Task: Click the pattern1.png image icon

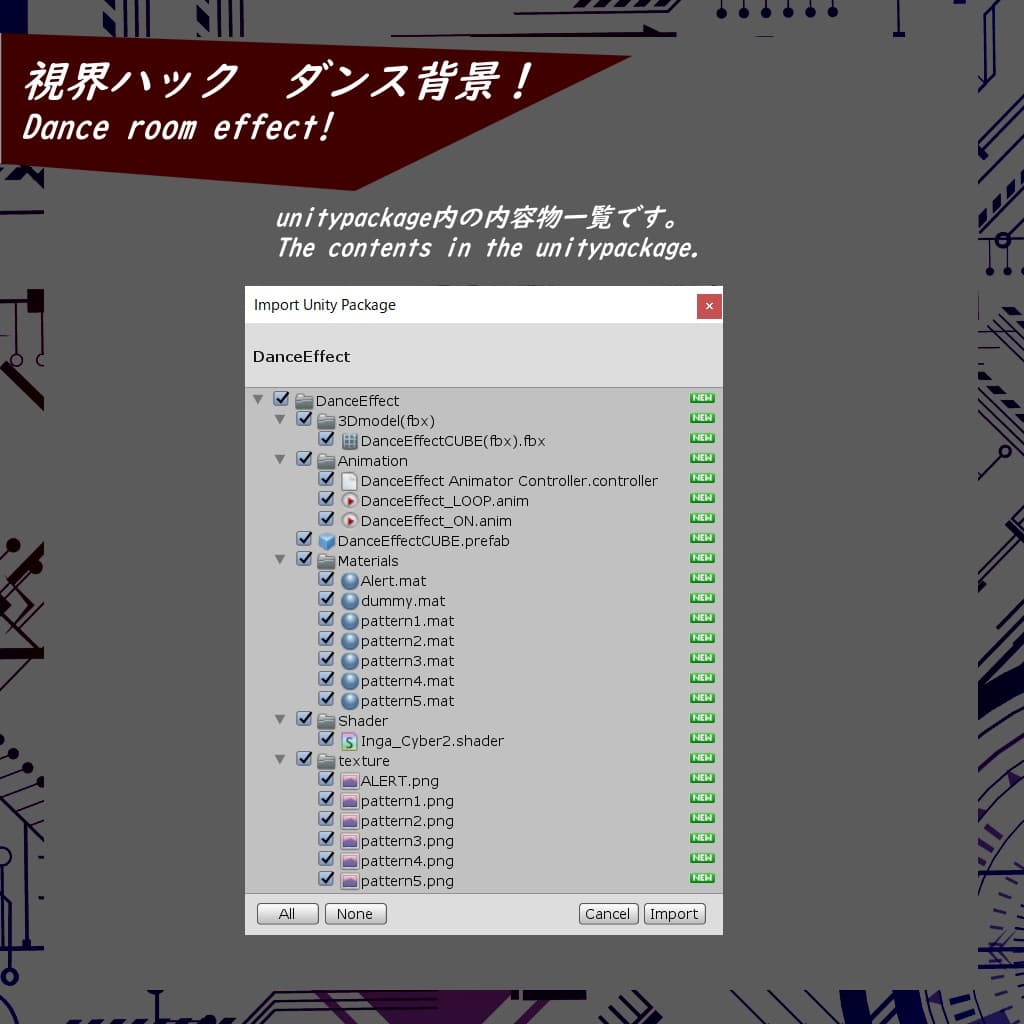Action: click(x=349, y=801)
